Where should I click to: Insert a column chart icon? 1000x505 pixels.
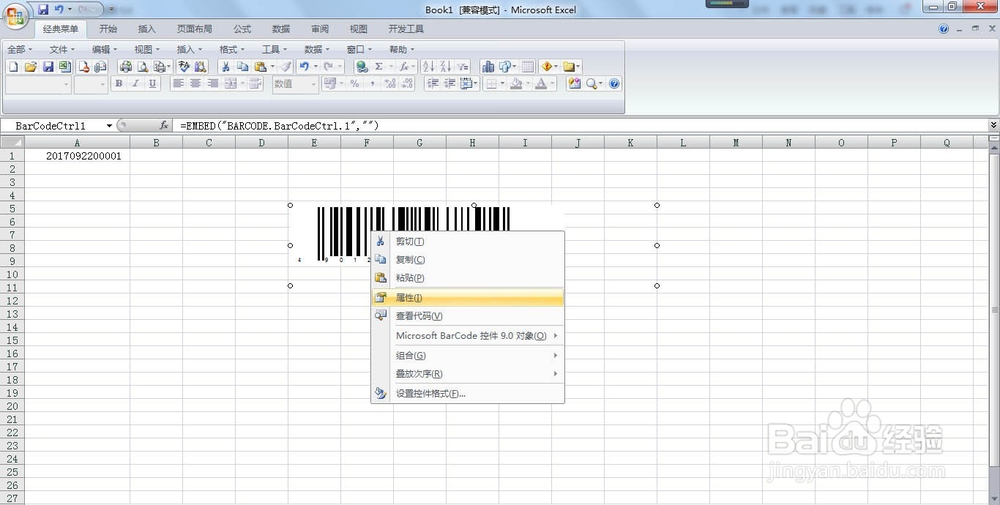(488, 66)
